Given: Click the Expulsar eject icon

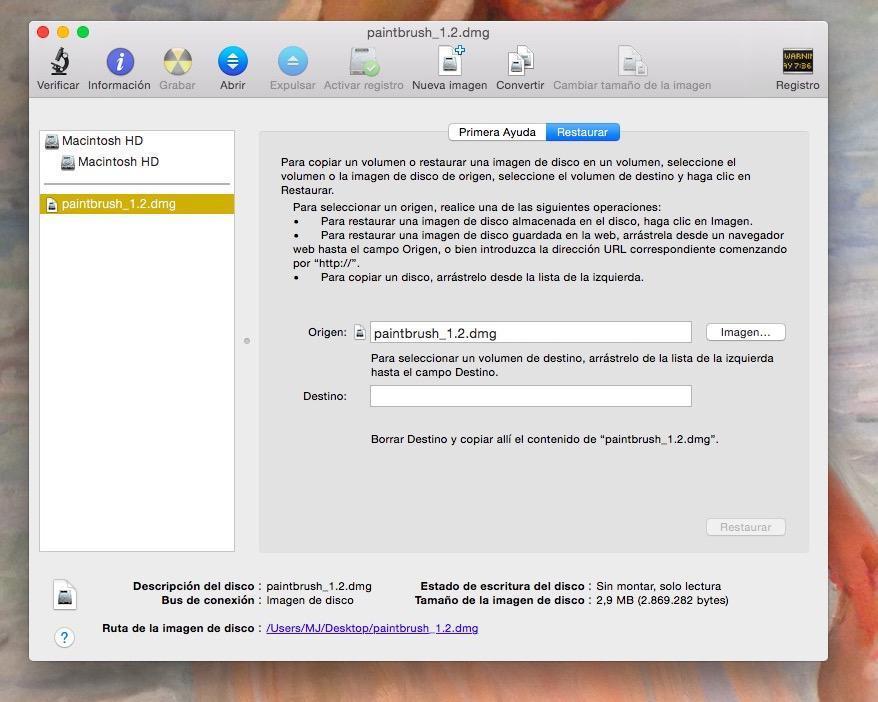Looking at the screenshot, I should click(292, 62).
